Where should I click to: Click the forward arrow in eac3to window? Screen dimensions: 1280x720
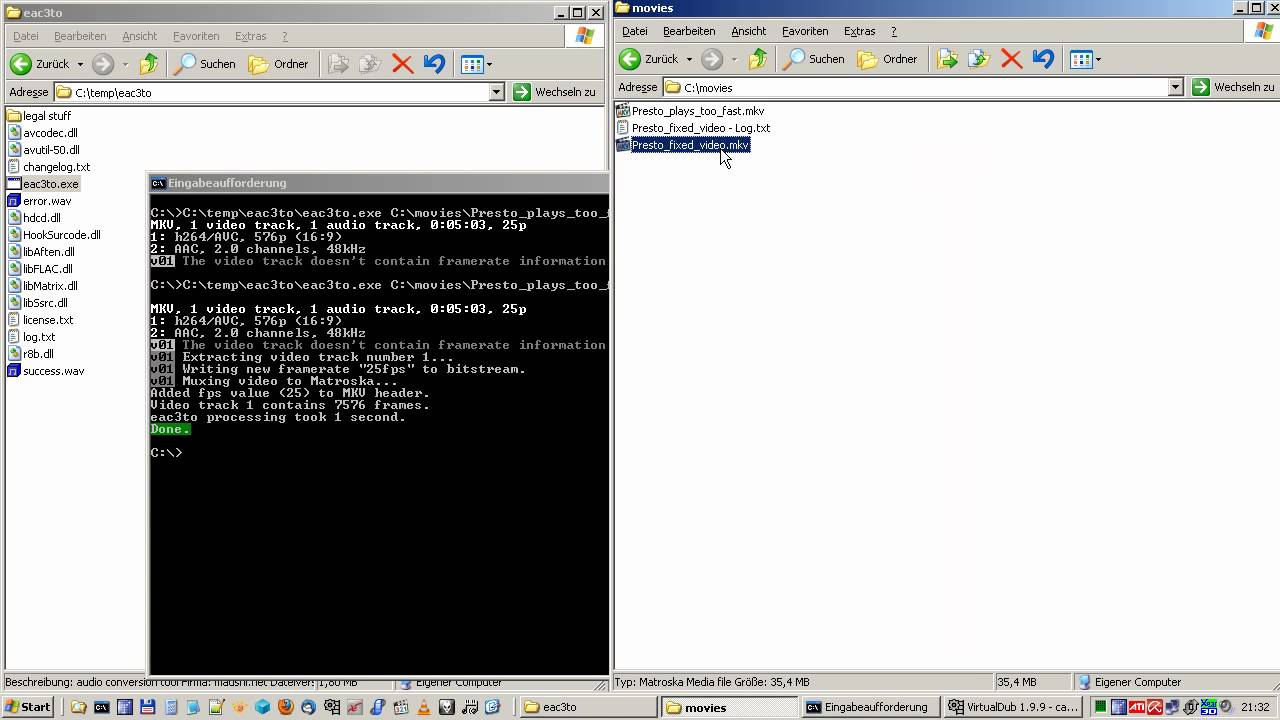click(102, 64)
